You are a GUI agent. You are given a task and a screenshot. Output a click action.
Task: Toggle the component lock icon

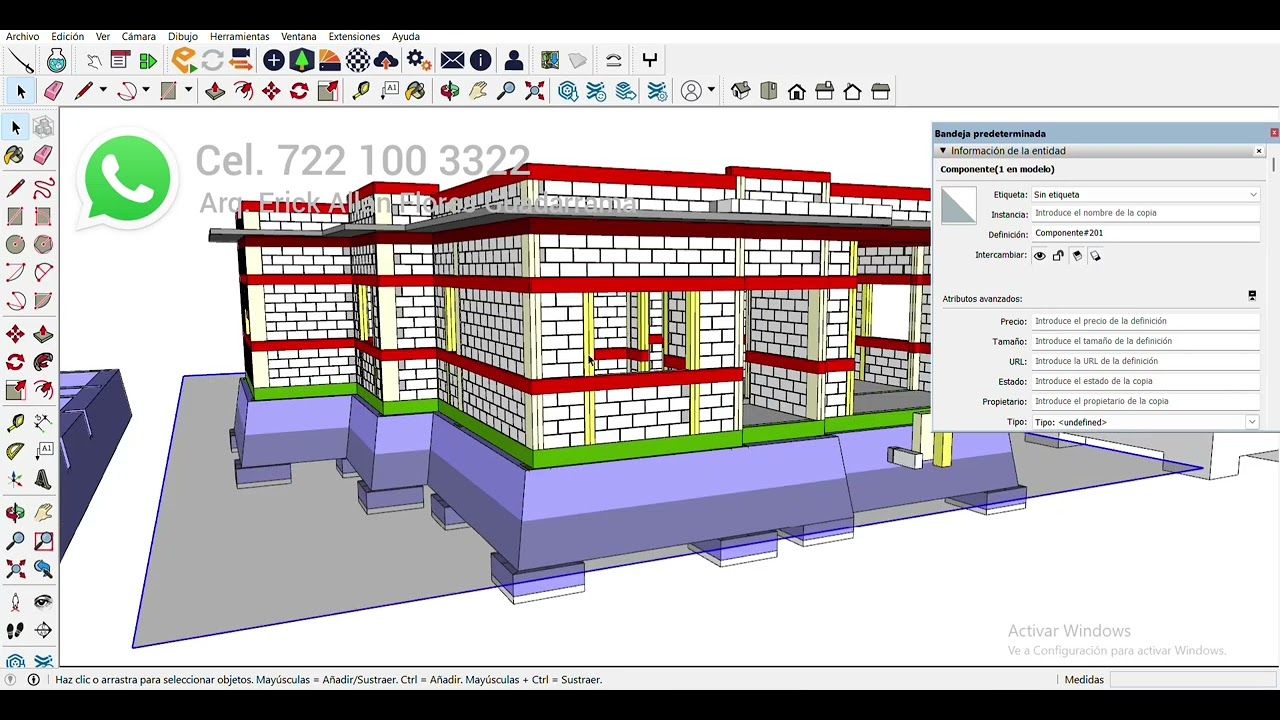(1058, 256)
